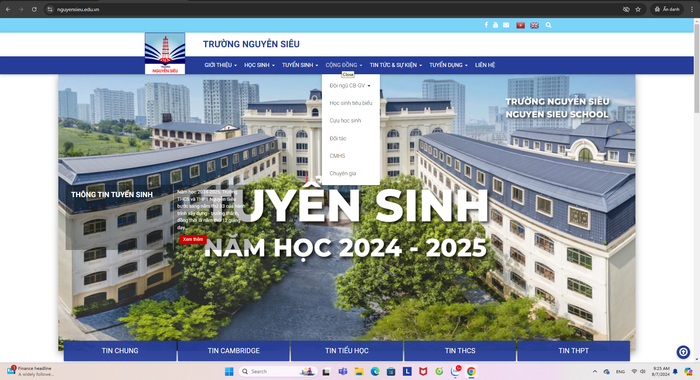Open File Explorer from the taskbar
Viewport: 700px width, 380px height.
(359, 372)
